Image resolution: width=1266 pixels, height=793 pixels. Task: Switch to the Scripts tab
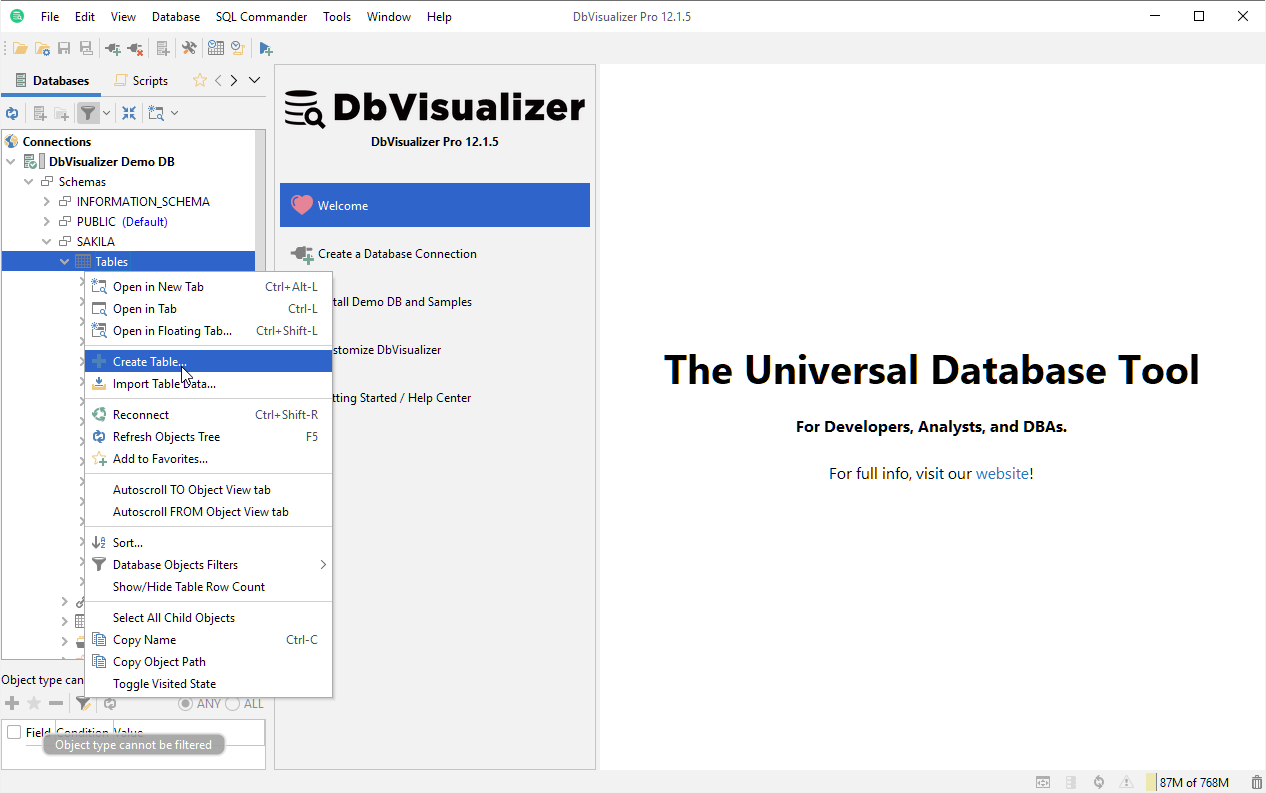click(x=141, y=81)
